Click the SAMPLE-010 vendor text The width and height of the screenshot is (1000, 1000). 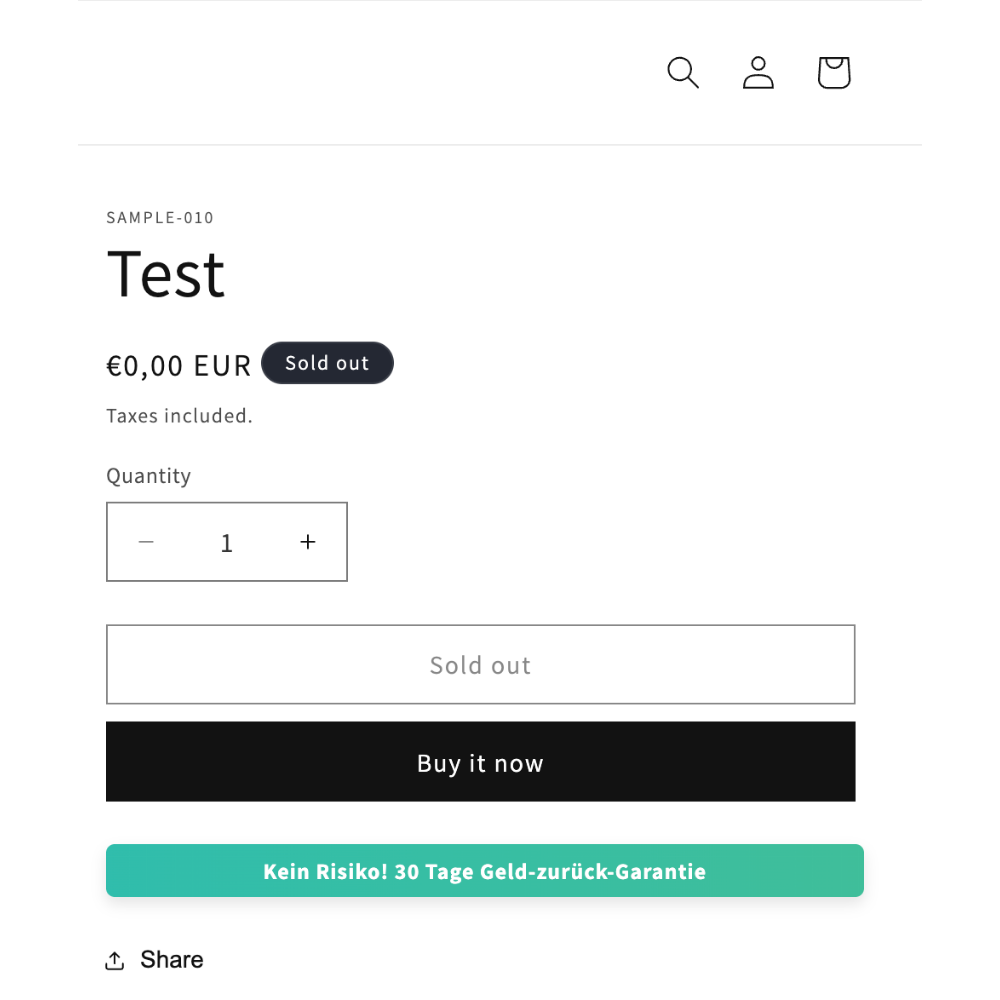(x=160, y=217)
